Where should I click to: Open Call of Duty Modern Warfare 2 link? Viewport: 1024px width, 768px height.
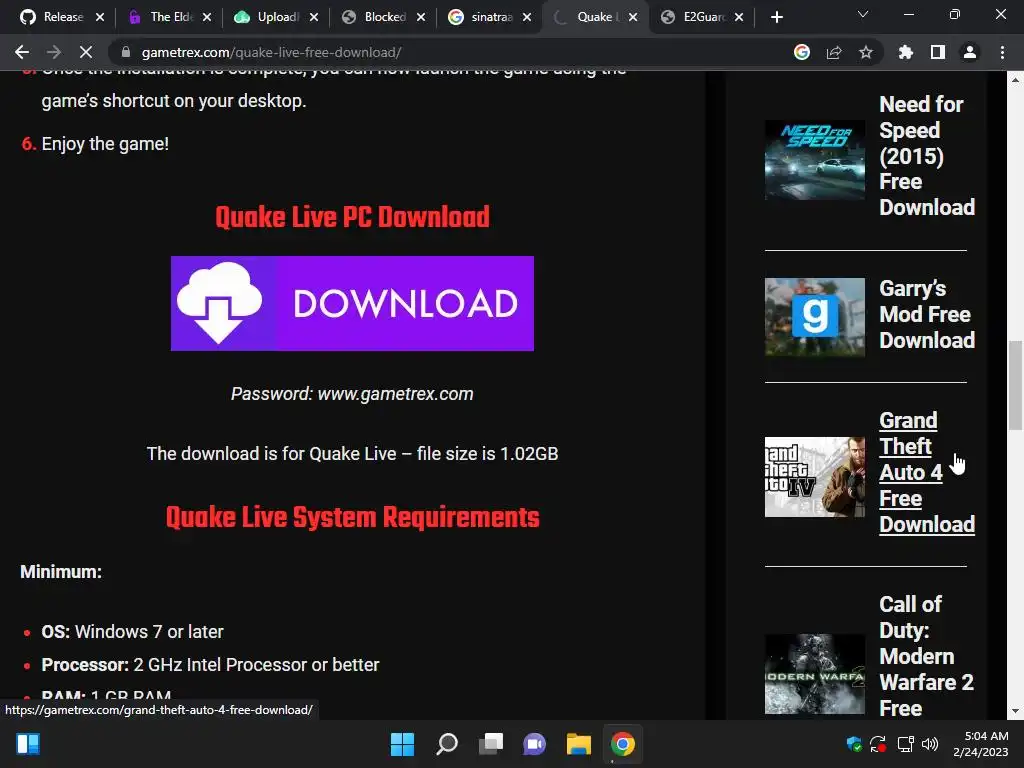pos(927,656)
